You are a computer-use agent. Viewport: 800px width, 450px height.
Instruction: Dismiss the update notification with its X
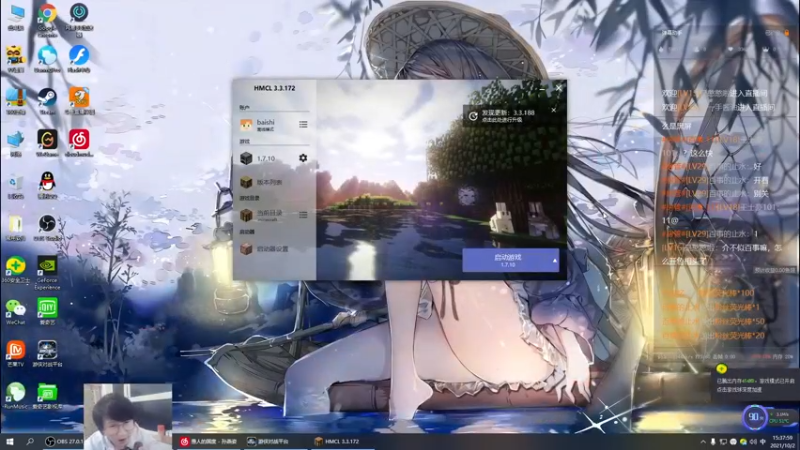[x=554, y=110]
